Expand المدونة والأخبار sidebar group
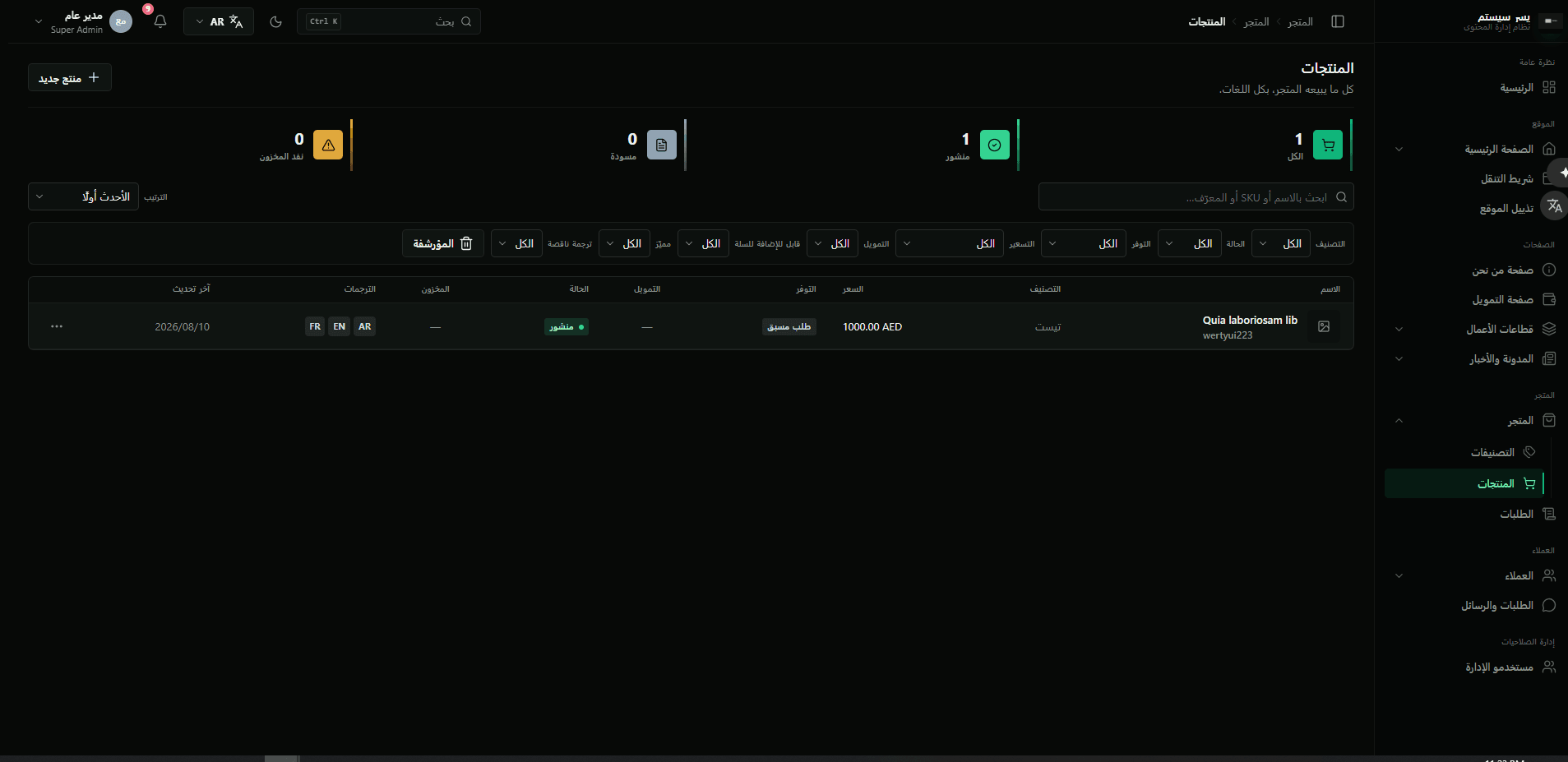 (1472, 358)
